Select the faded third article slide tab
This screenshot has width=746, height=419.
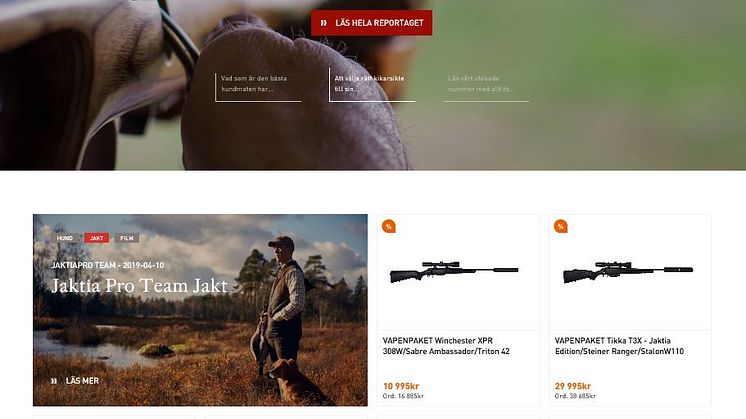coord(486,87)
